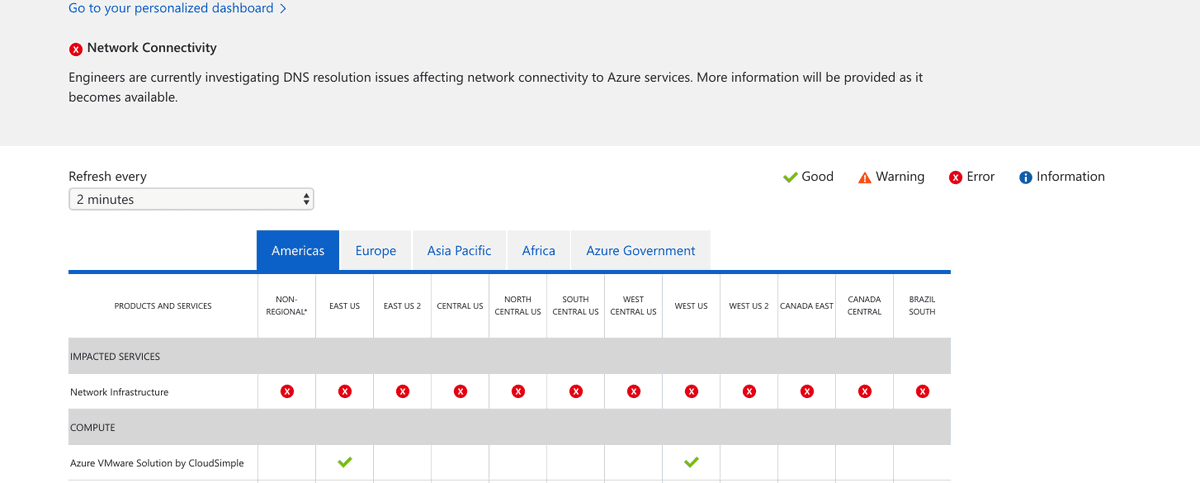
Task: Click Network Infrastructure error icon under Central US
Action: click(460, 391)
